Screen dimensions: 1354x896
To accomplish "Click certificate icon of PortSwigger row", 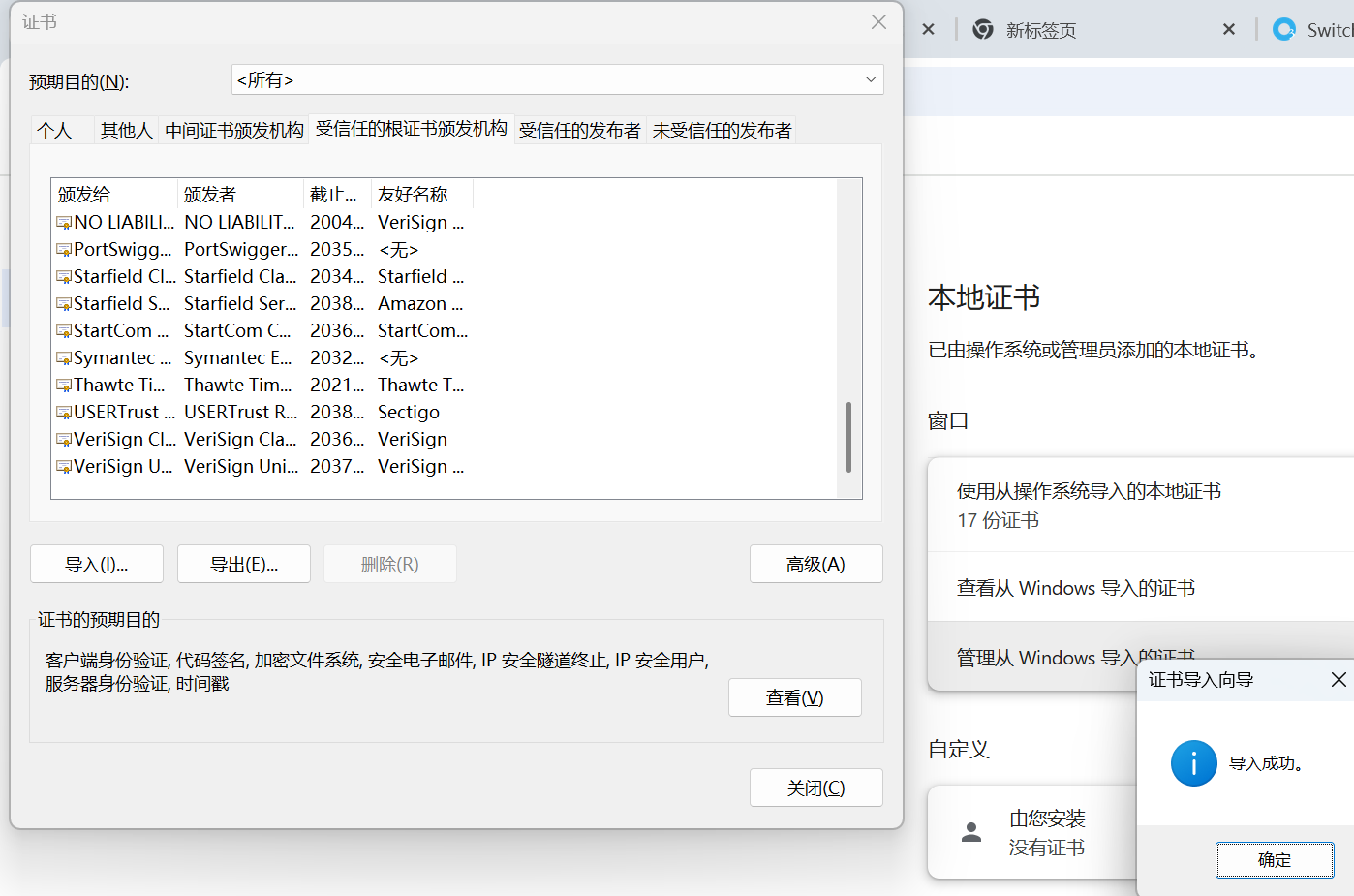I will (x=64, y=250).
